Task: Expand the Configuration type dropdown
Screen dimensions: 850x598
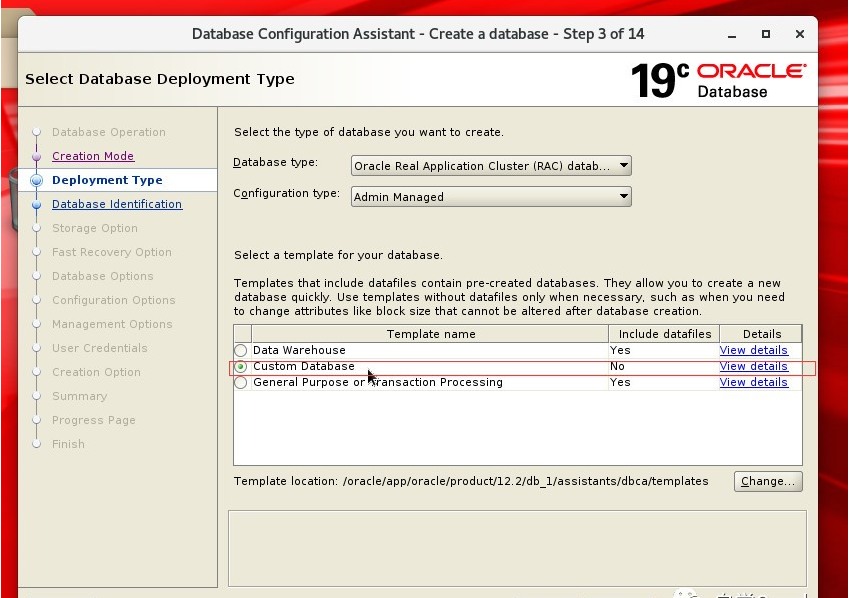Action: click(491, 197)
